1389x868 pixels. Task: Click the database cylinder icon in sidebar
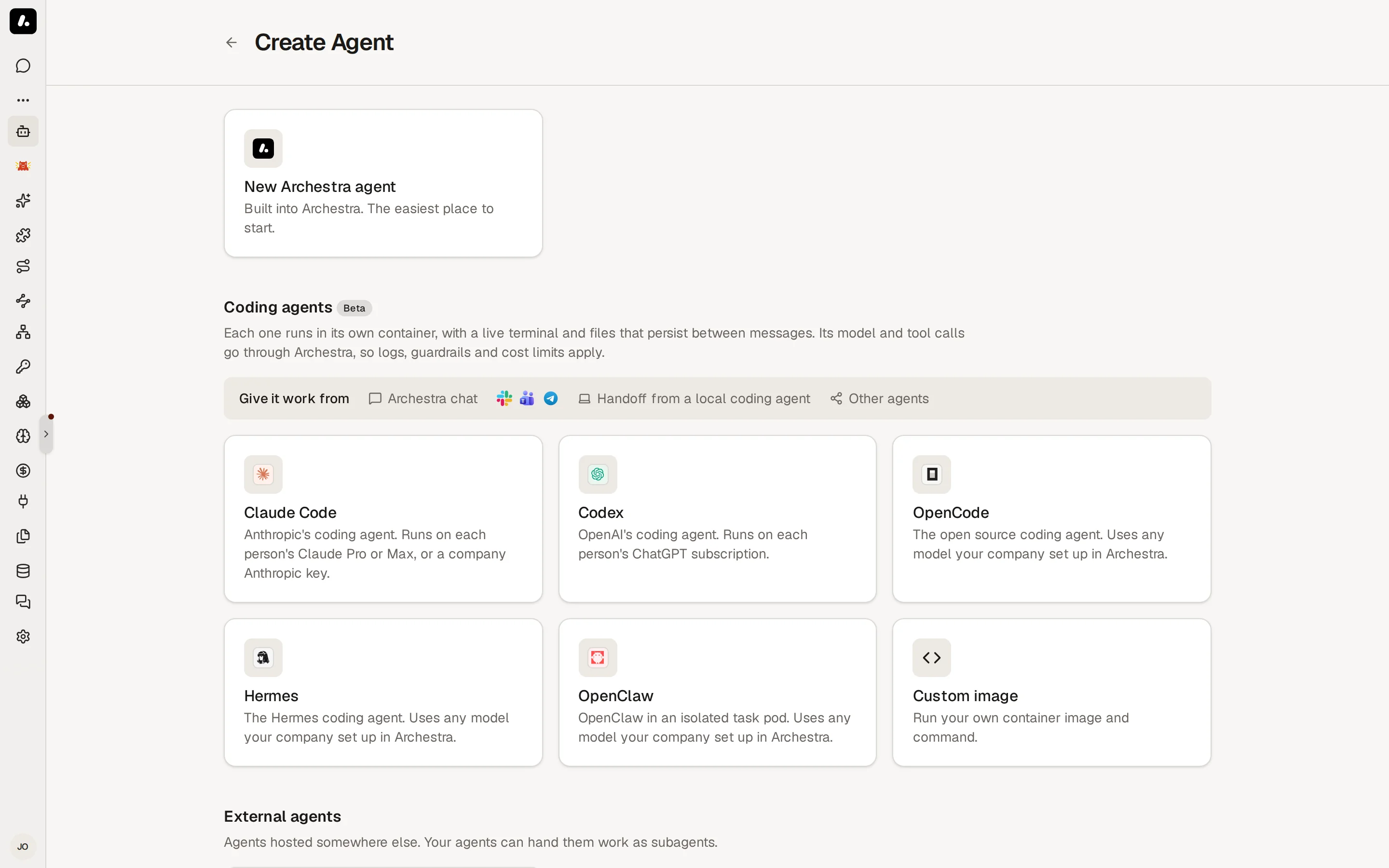pos(23,570)
